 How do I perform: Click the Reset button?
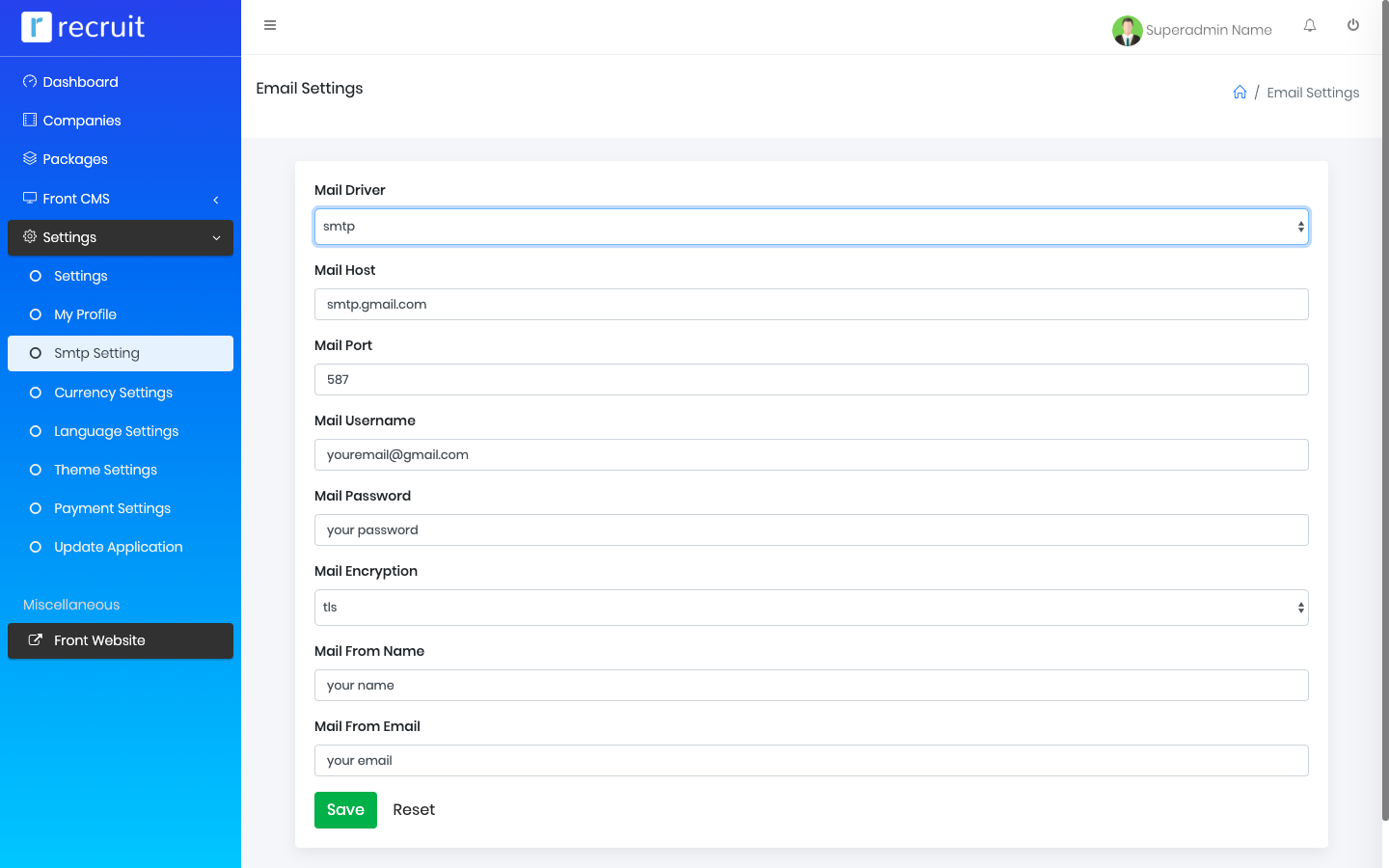(x=414, y=810)
